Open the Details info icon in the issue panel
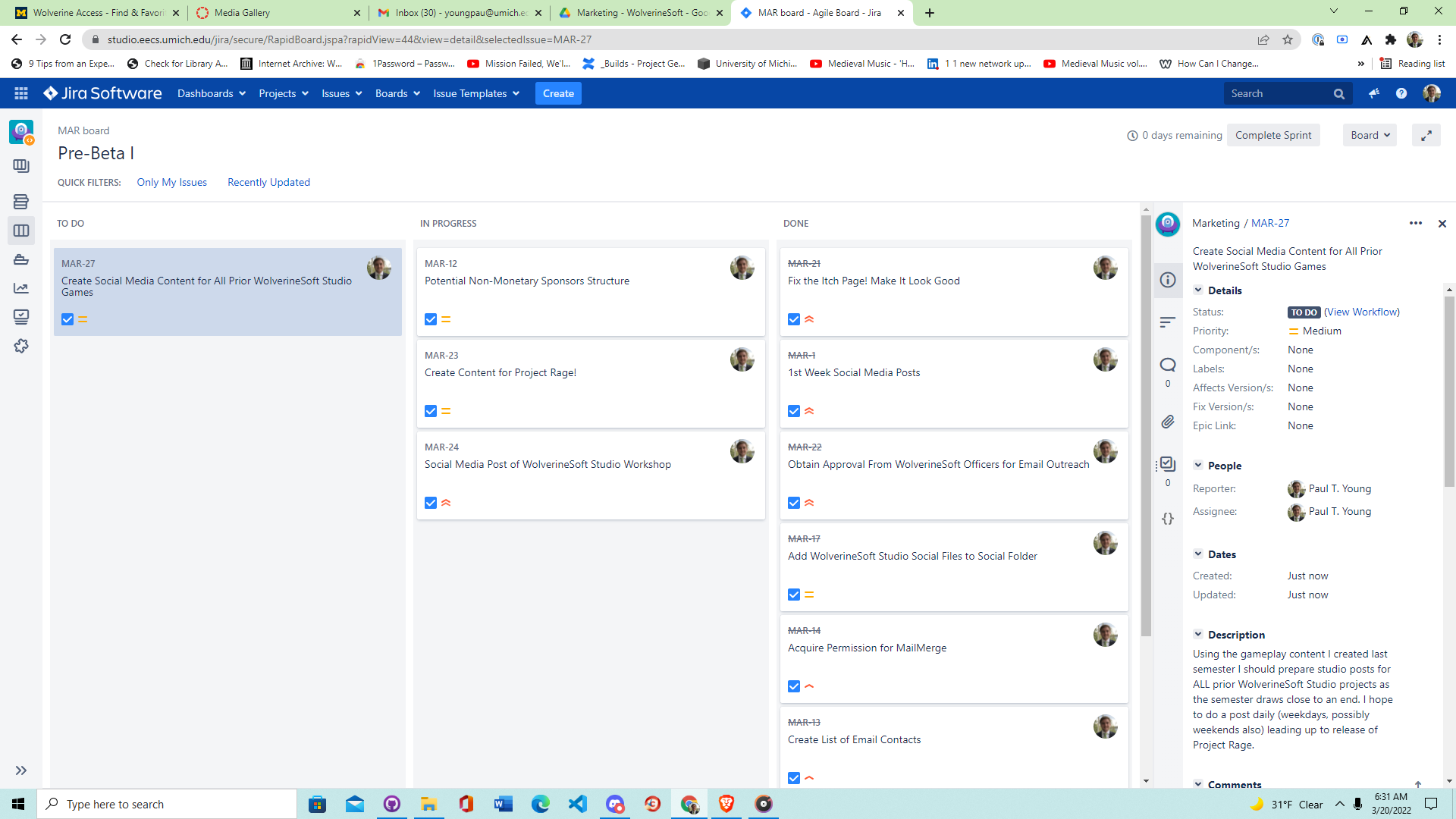 (x=1168, y=280)
